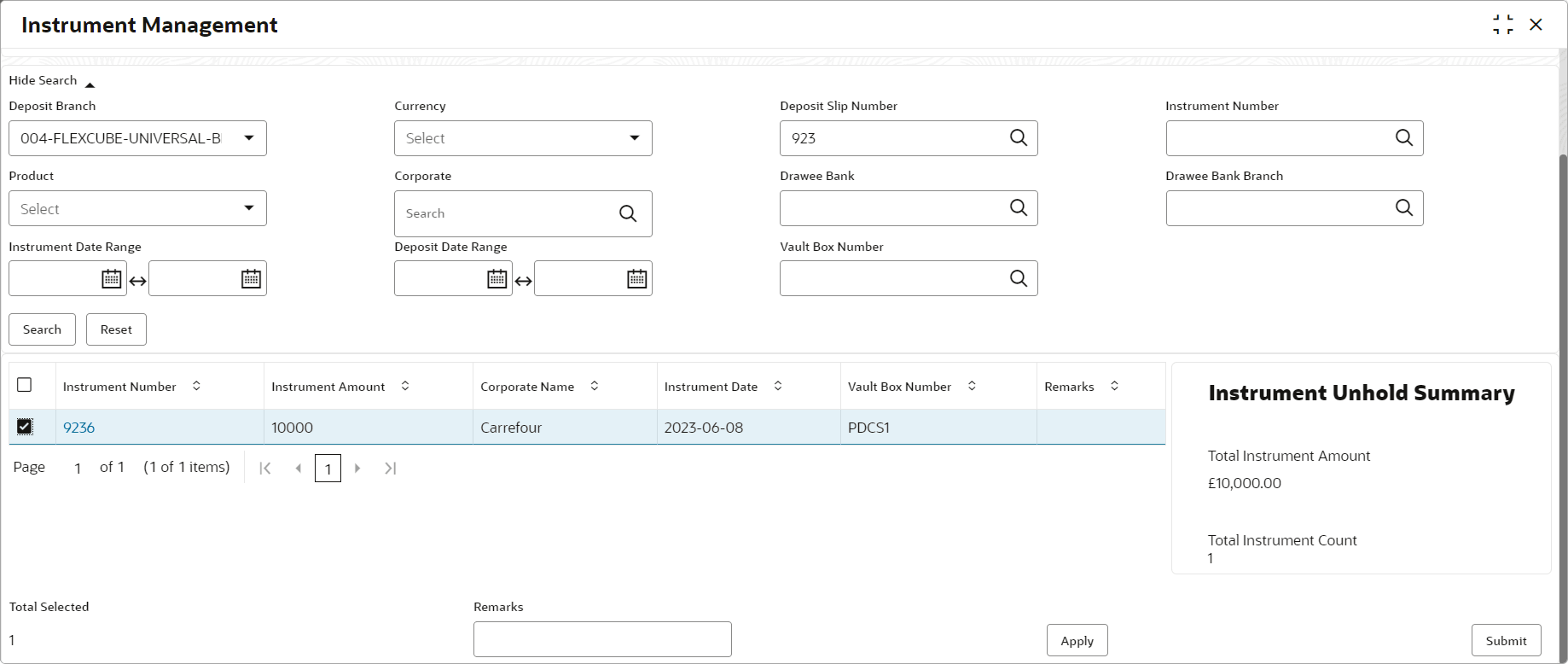This screenshot has width=1568, height=664.
Task: Open Deposit Date Range end calendar
Action: [x=636, y=279]
